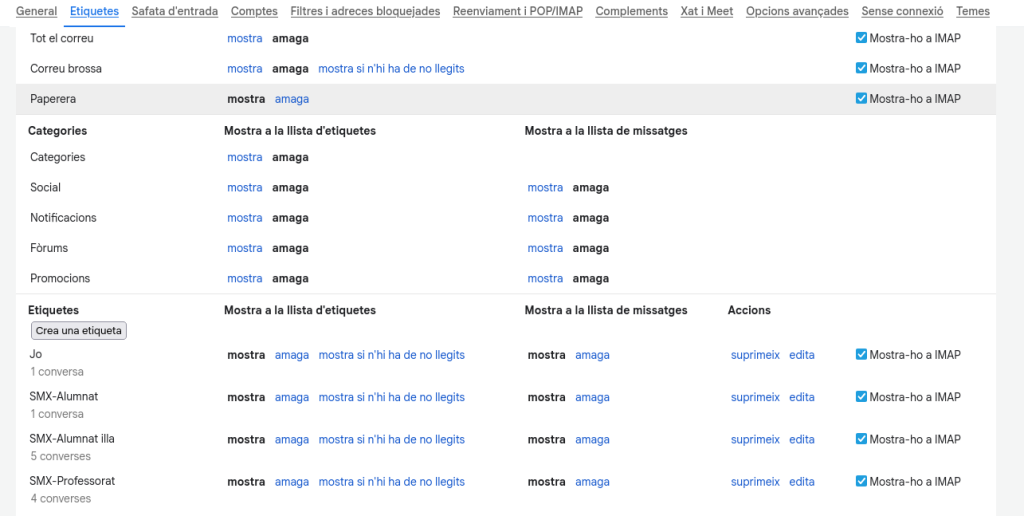
Task: Show Social category in message list
Action: tap(545, 188)
